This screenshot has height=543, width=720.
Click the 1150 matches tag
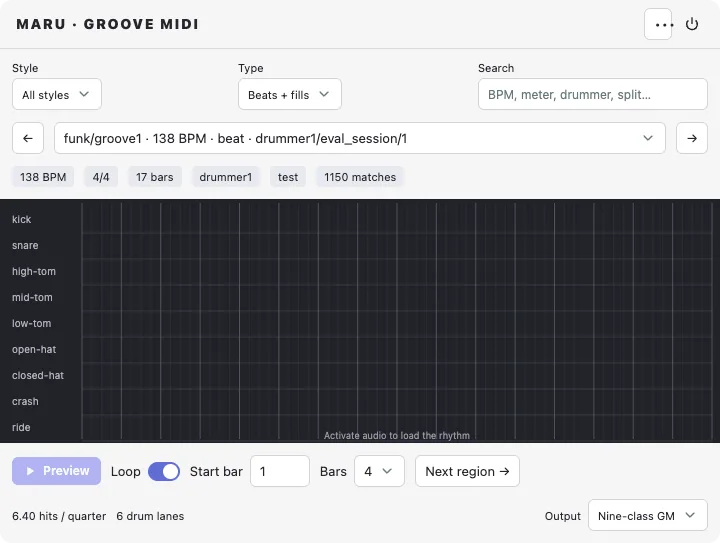(x=360, y=177)
